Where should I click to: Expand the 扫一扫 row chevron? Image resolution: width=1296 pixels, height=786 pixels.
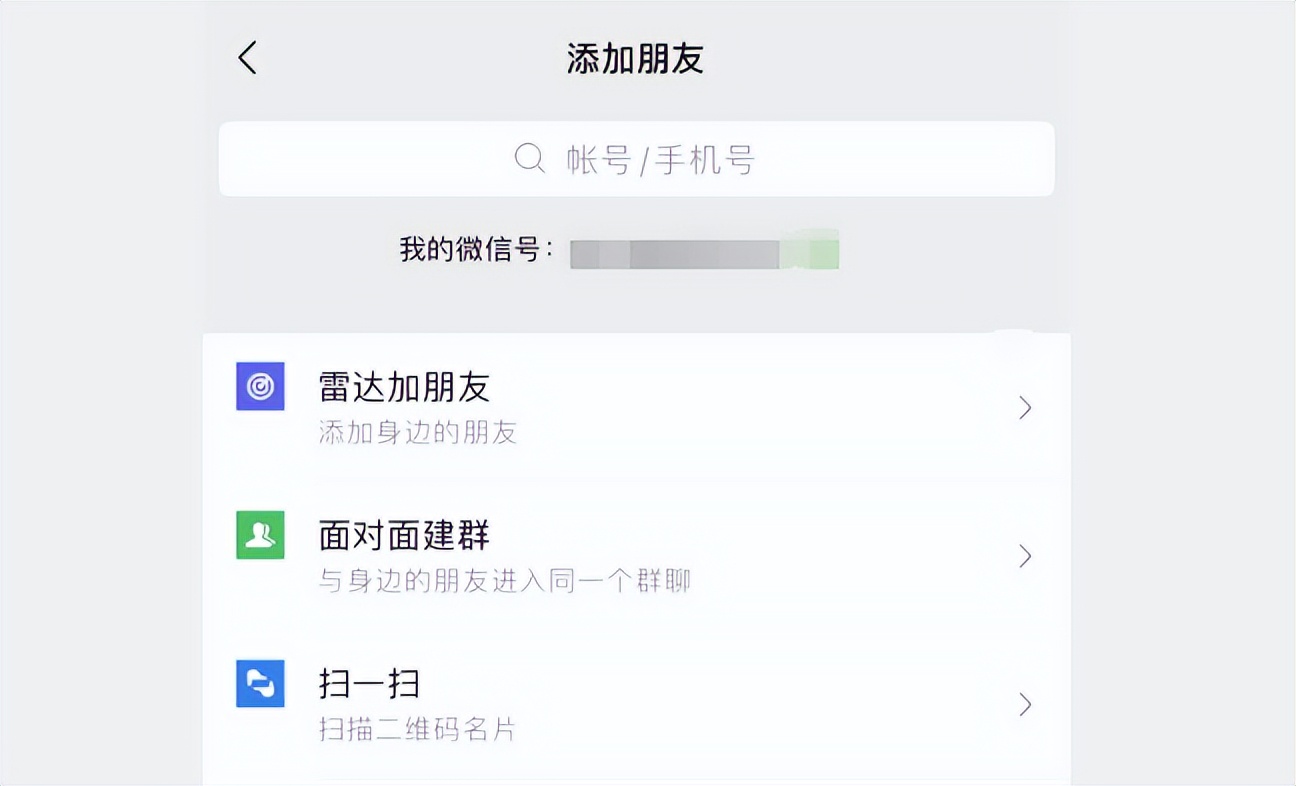point(1024,704)
